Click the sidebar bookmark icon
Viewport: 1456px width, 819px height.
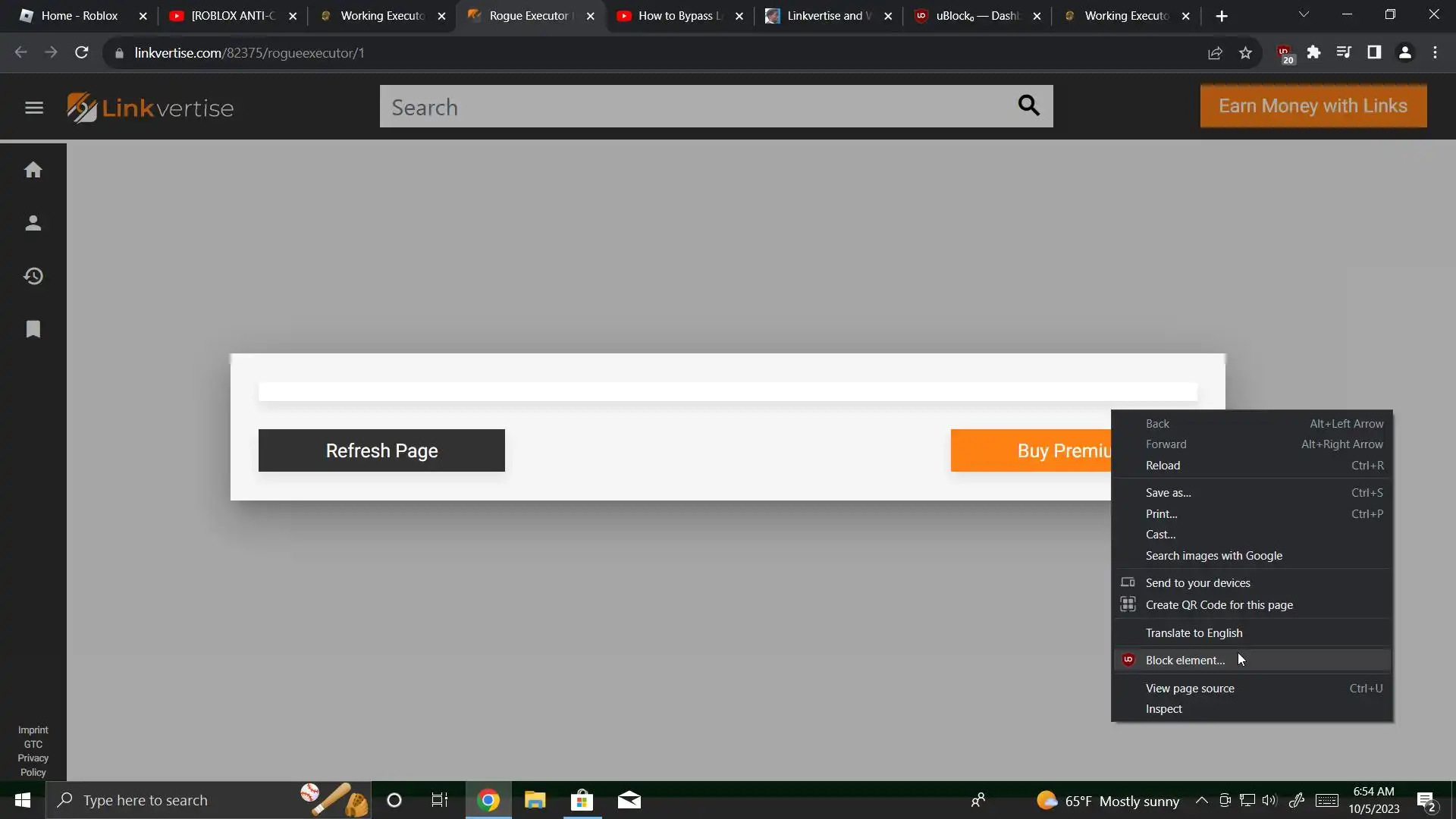33,329
